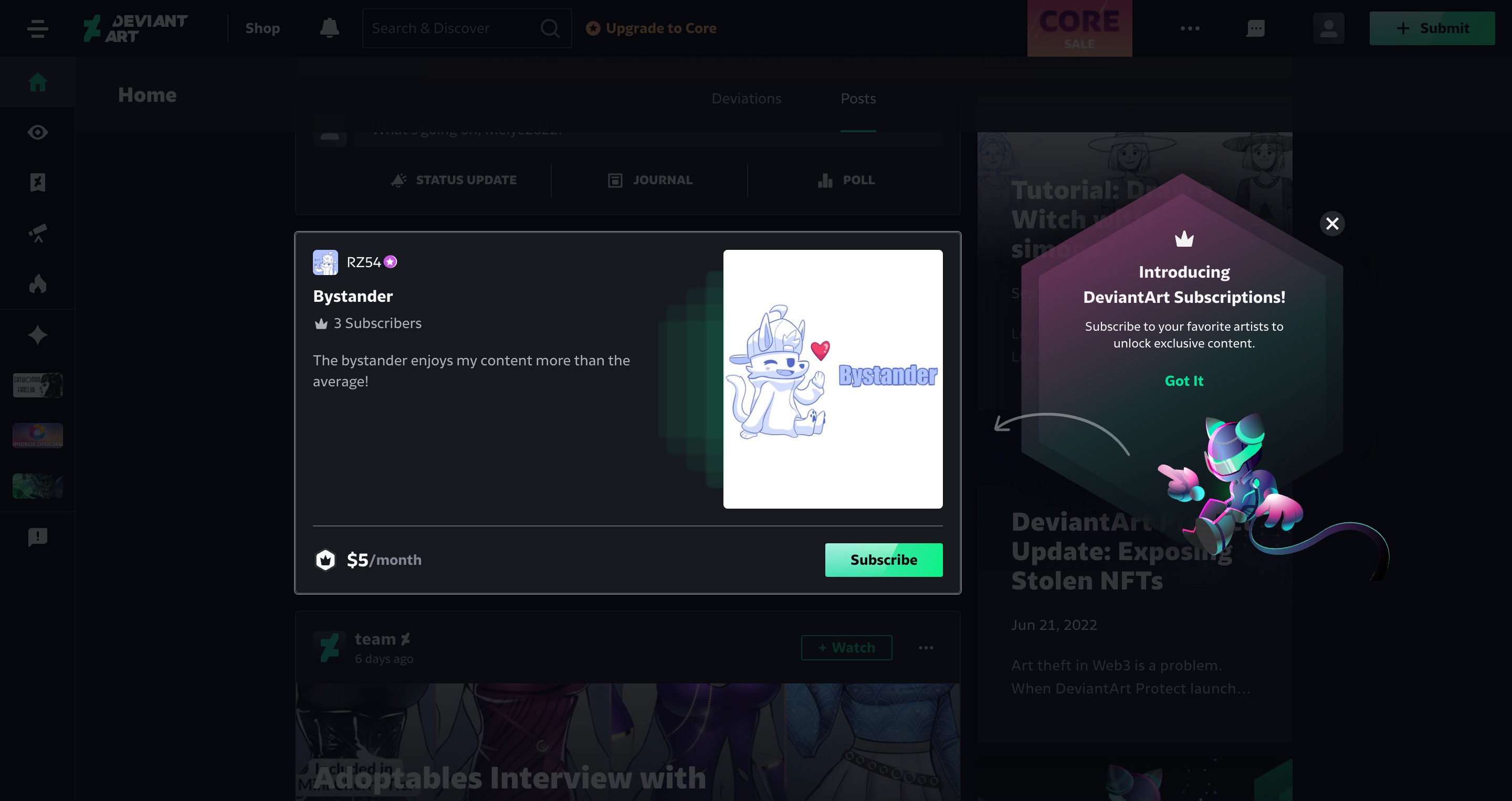Viewport: 1512px width, 801px height.
Task: Click the team avatar logo
Action: pos(329,647)
